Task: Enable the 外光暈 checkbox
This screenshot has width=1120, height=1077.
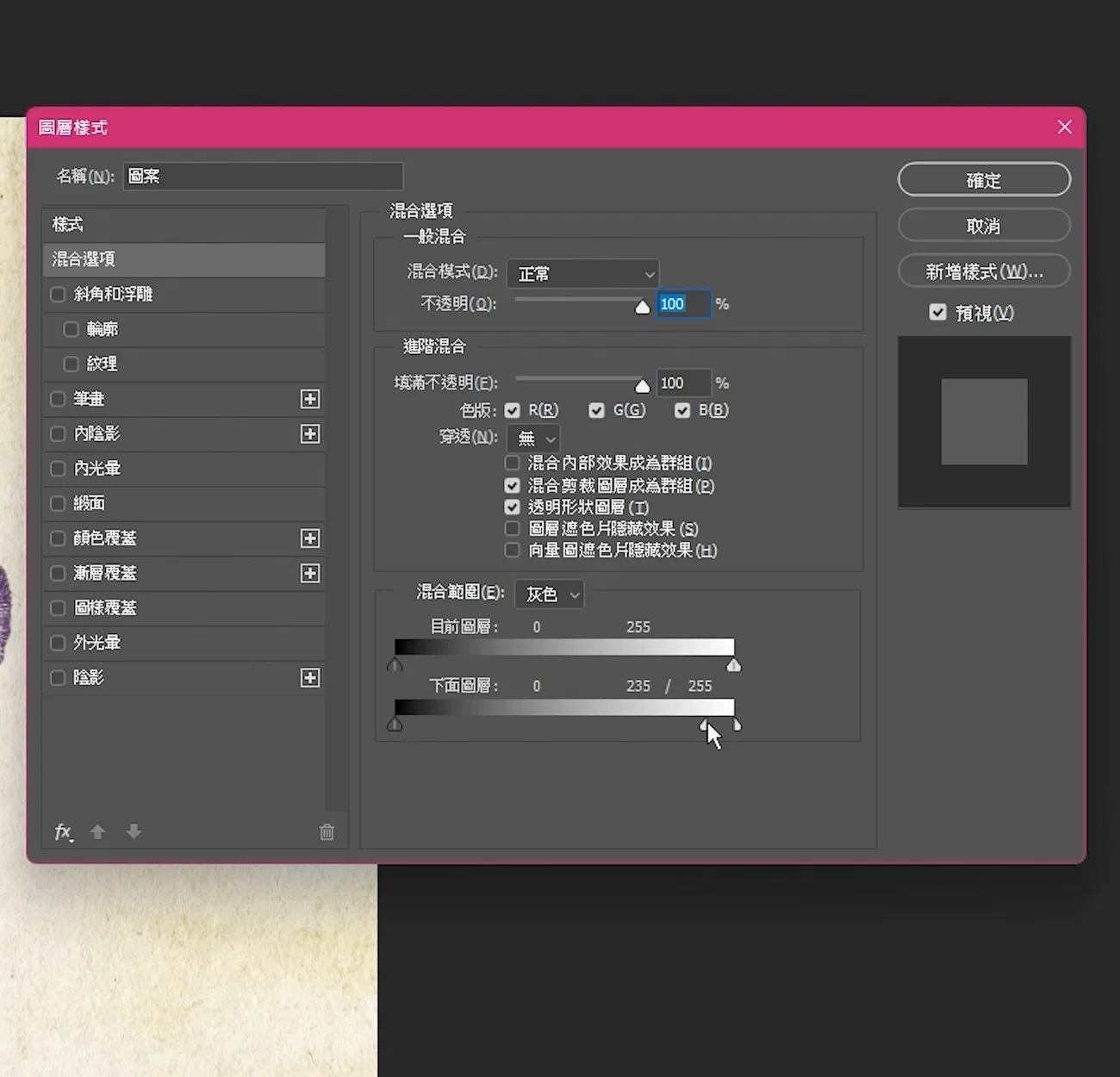Action: (58, 643)
